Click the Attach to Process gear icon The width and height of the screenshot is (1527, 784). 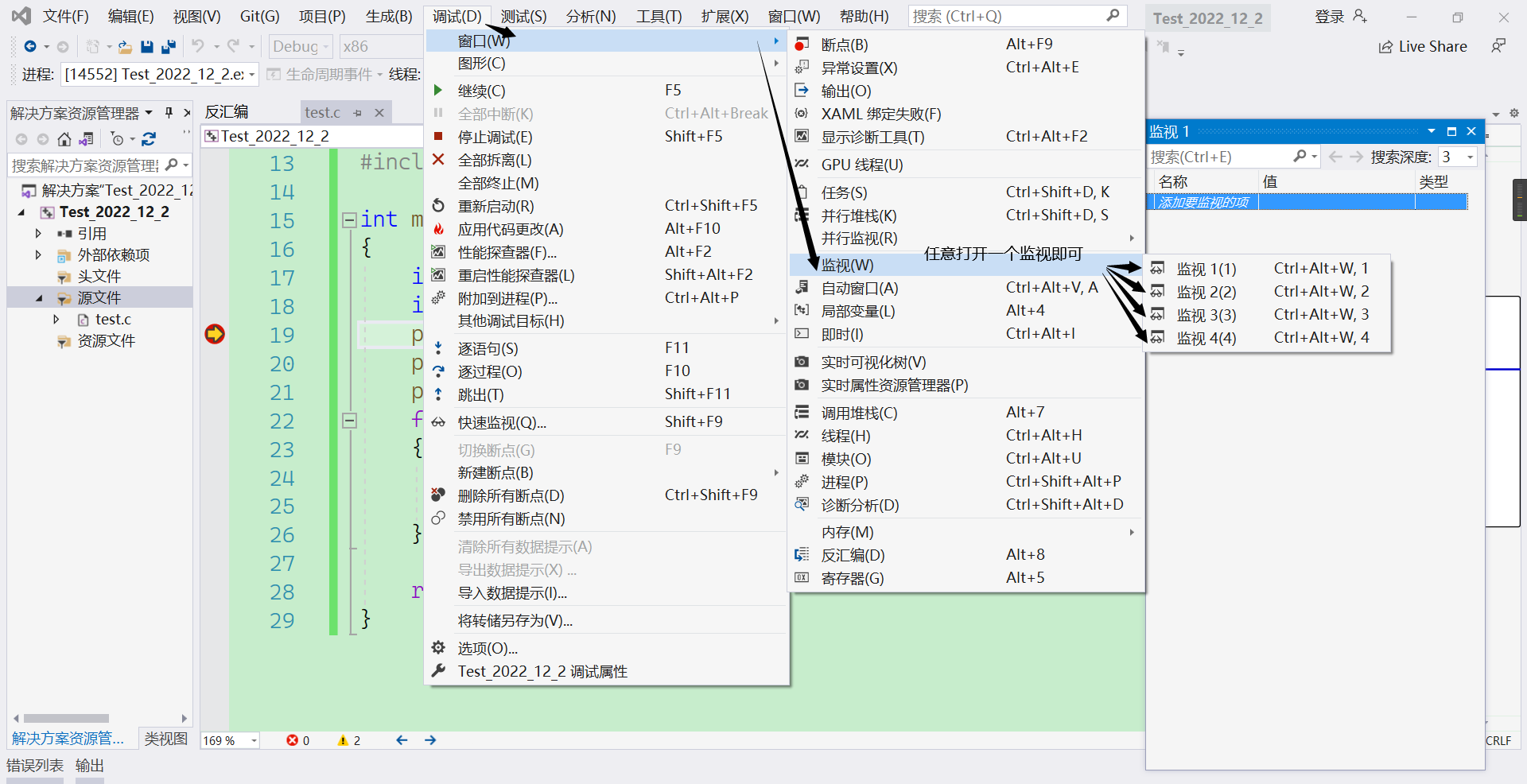[437, 298]
